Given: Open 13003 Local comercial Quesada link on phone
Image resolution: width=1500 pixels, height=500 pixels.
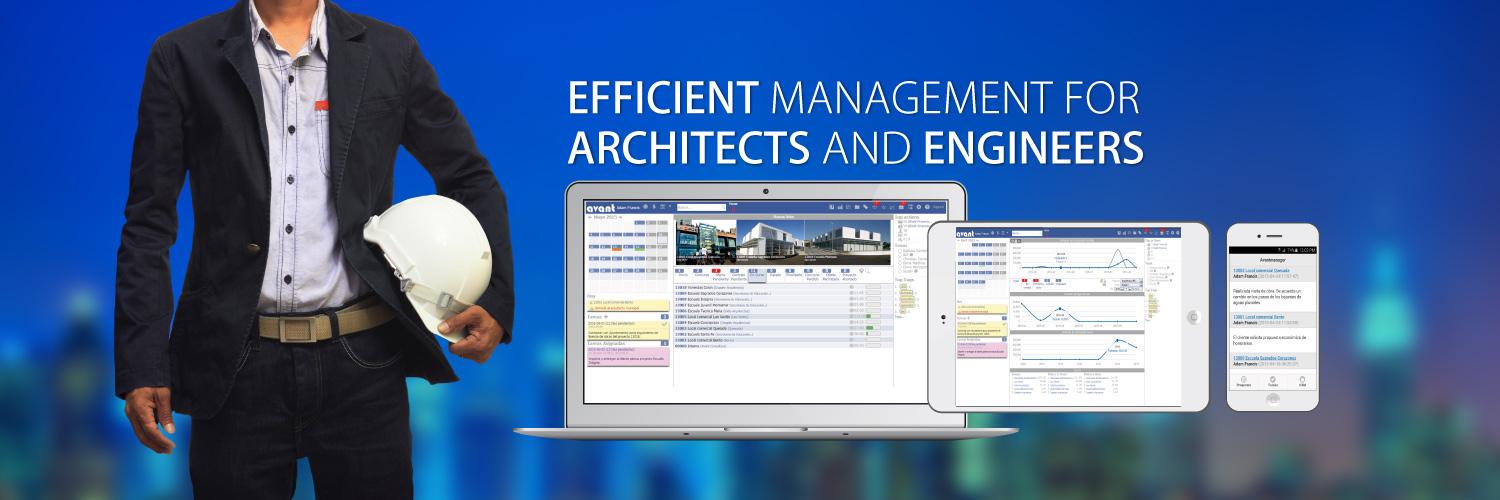Looking at the screenshot, I should coord(1261,270).
